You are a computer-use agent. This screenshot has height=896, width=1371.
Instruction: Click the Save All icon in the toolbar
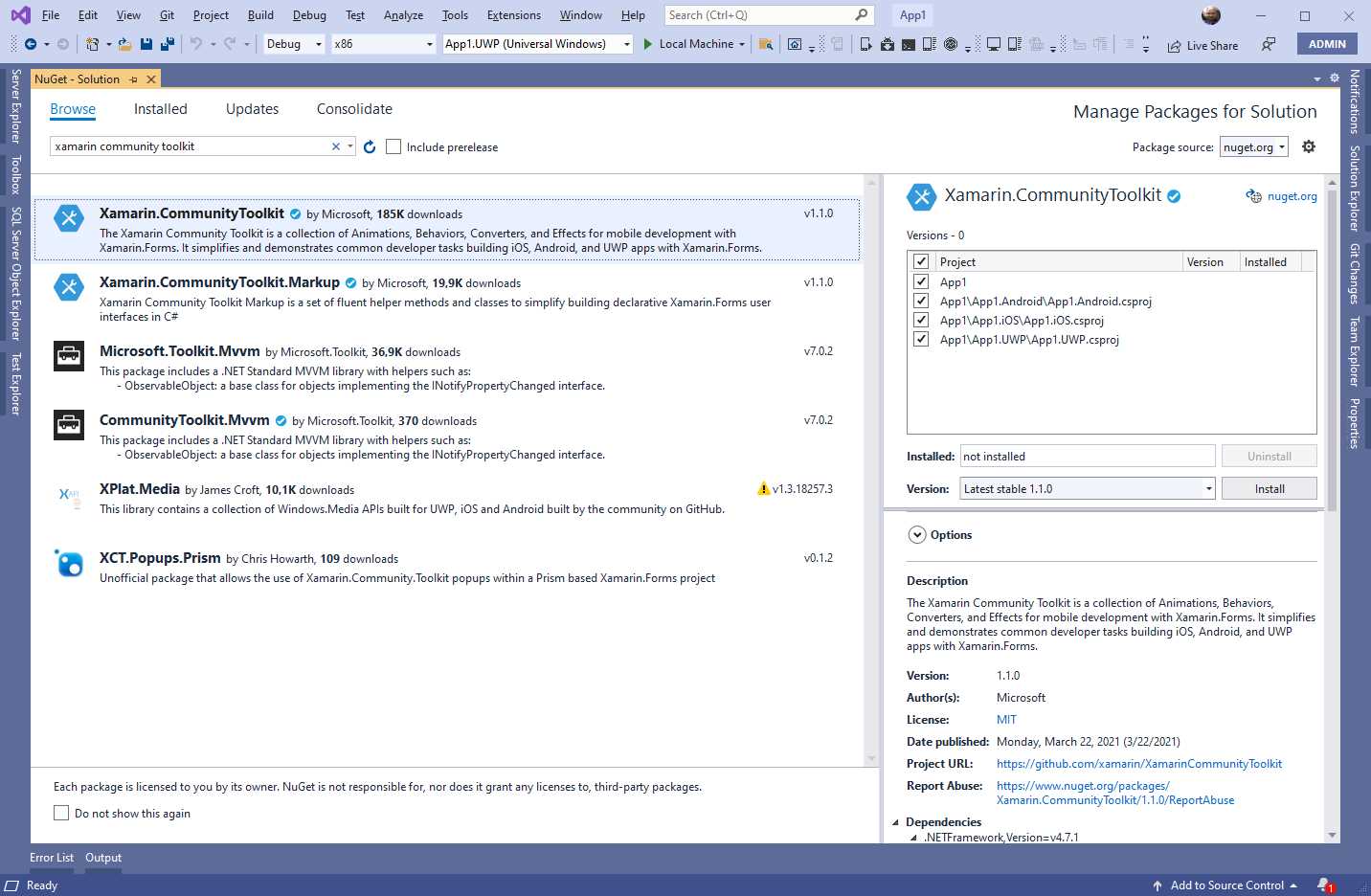[166, 44]
